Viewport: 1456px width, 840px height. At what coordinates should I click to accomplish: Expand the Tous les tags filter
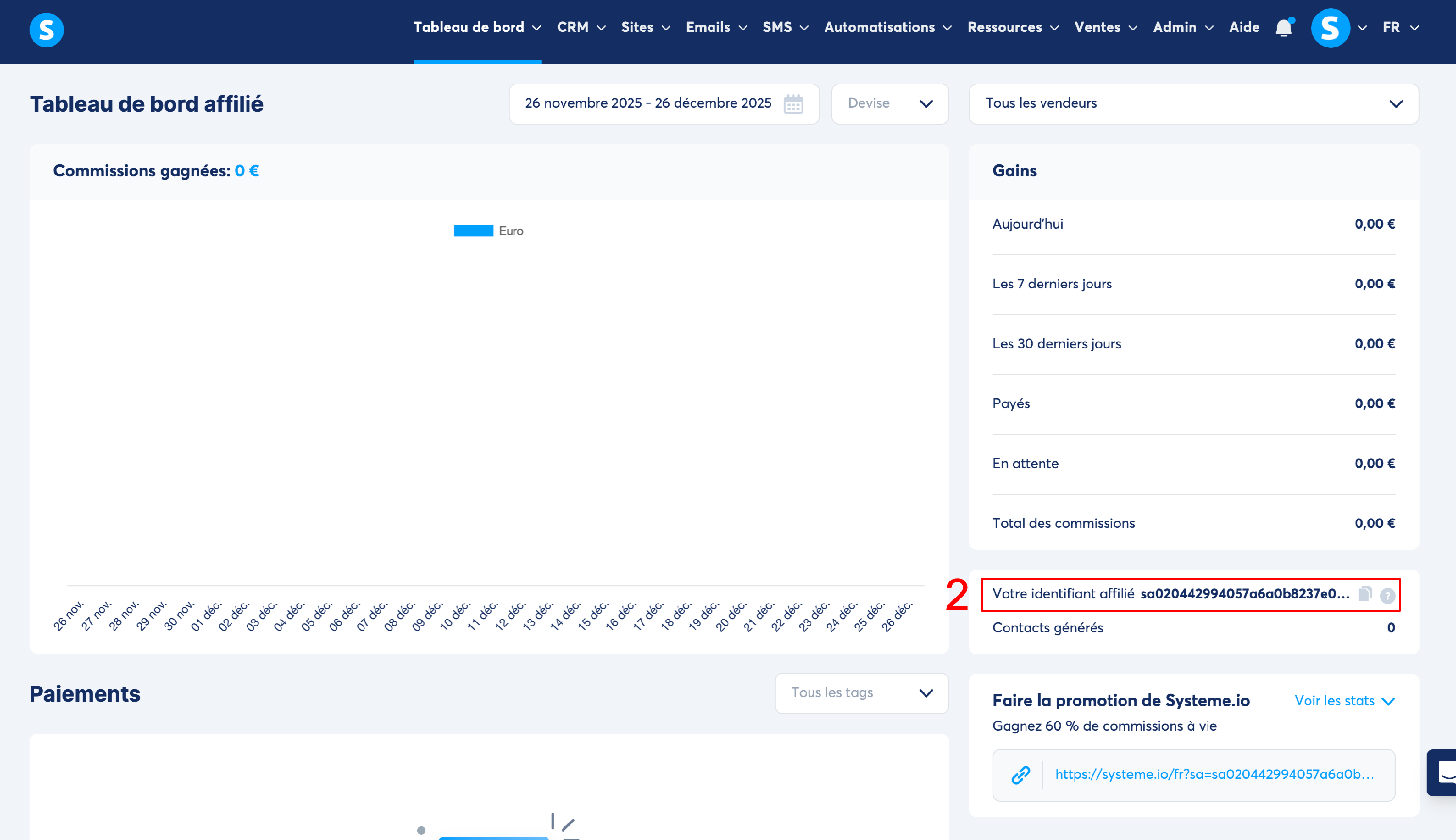(861, 693)
